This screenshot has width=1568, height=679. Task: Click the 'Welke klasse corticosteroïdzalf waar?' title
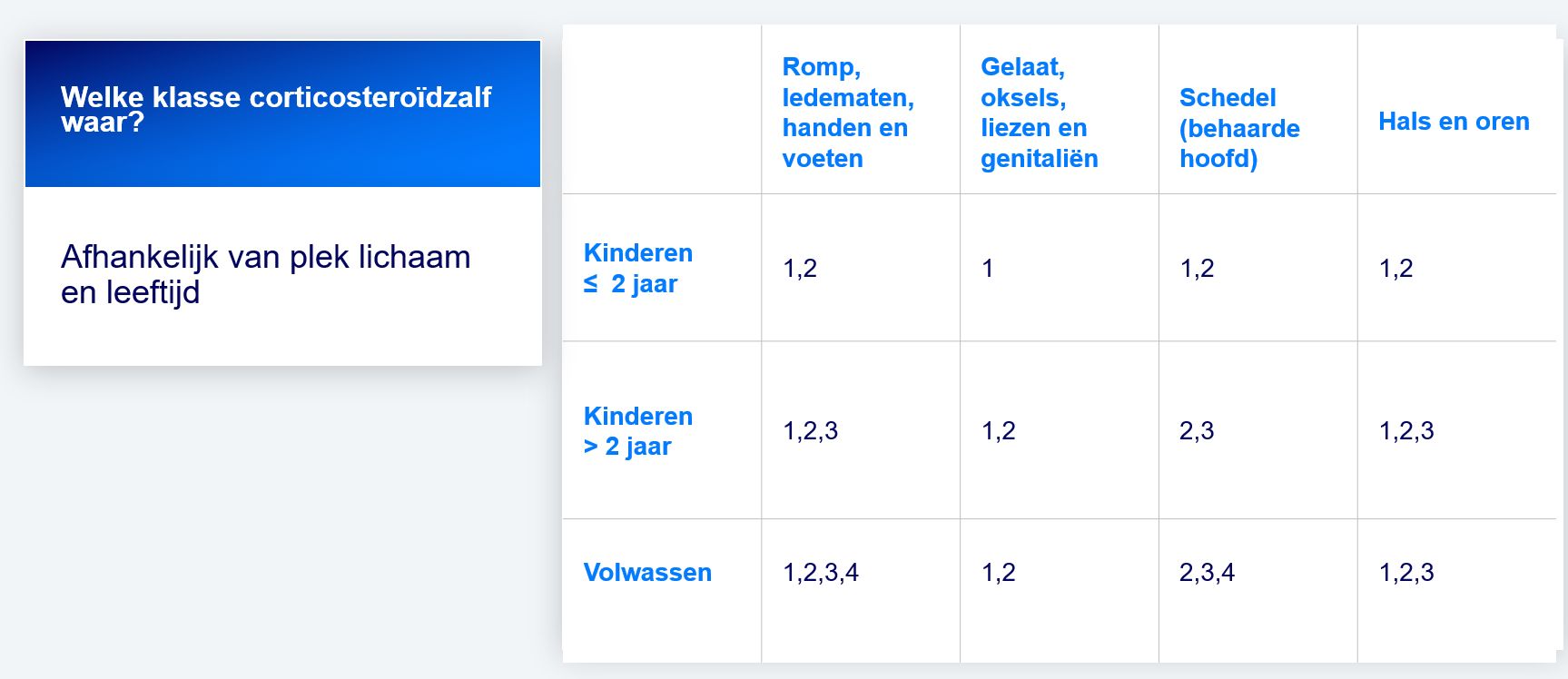pos(276,109)
